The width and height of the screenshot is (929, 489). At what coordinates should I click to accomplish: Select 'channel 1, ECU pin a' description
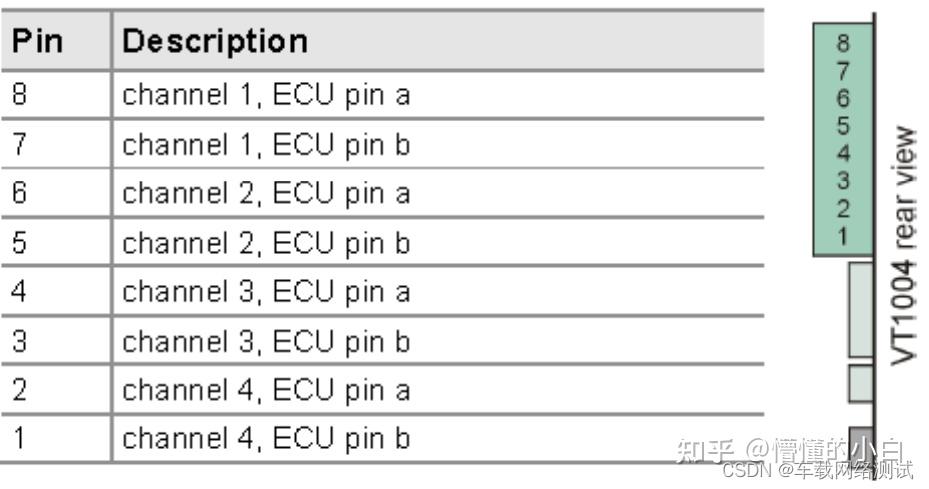(266, 95)
